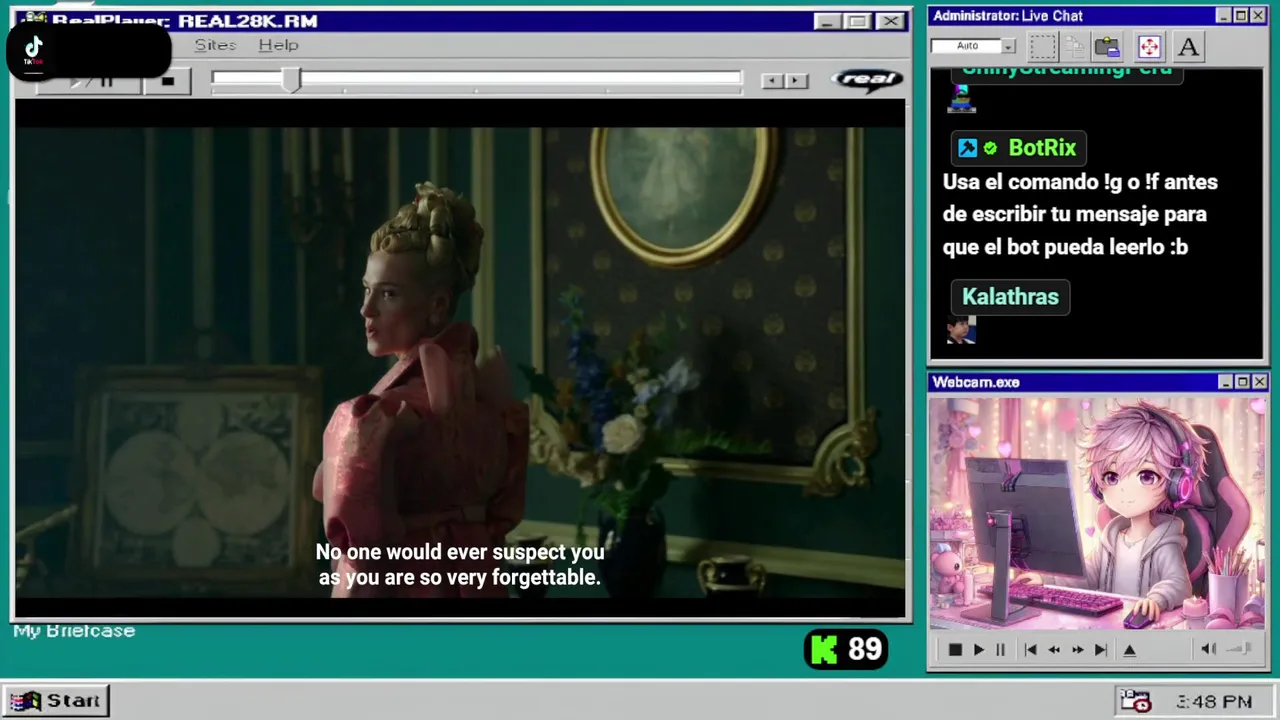Click the Paste icon in Live Chat toolbar
The width and height of the screenshot is (1280, 720).
point(1107,46)
